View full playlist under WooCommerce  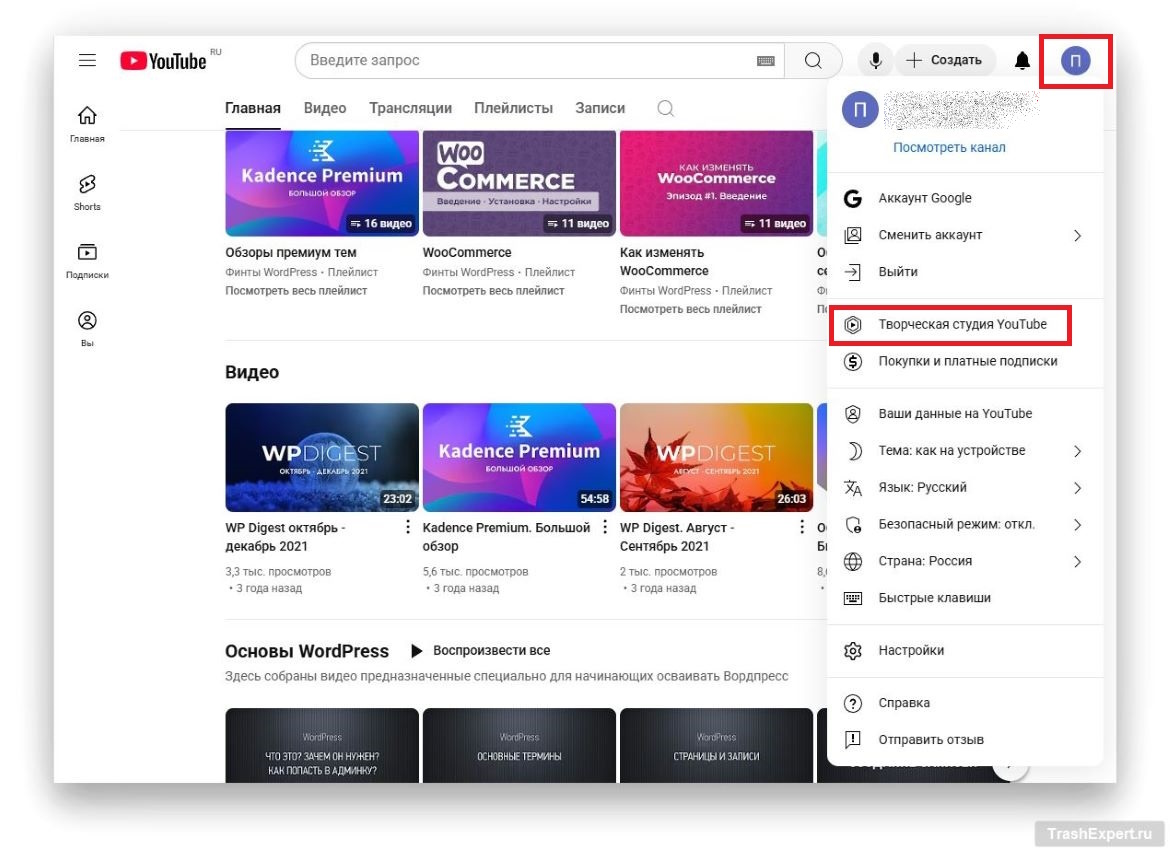[x=493, y=291]
